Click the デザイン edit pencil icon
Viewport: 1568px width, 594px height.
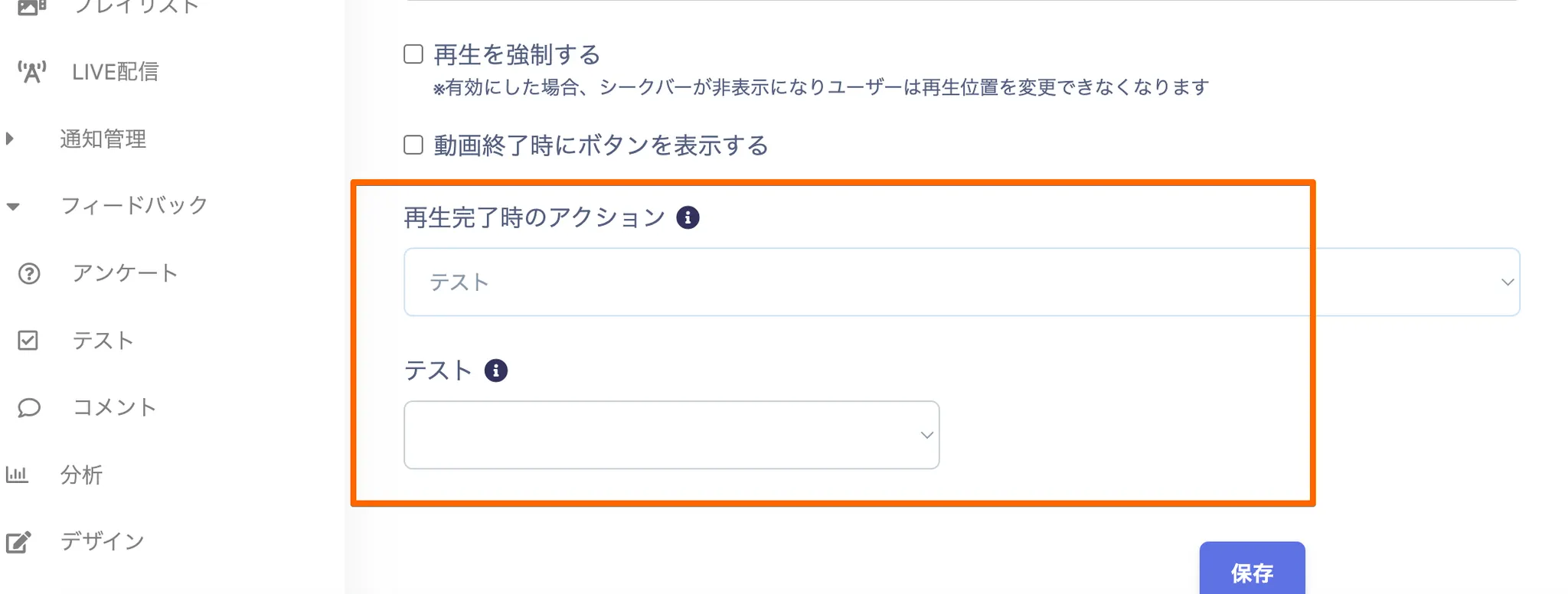tap(18, 542)
